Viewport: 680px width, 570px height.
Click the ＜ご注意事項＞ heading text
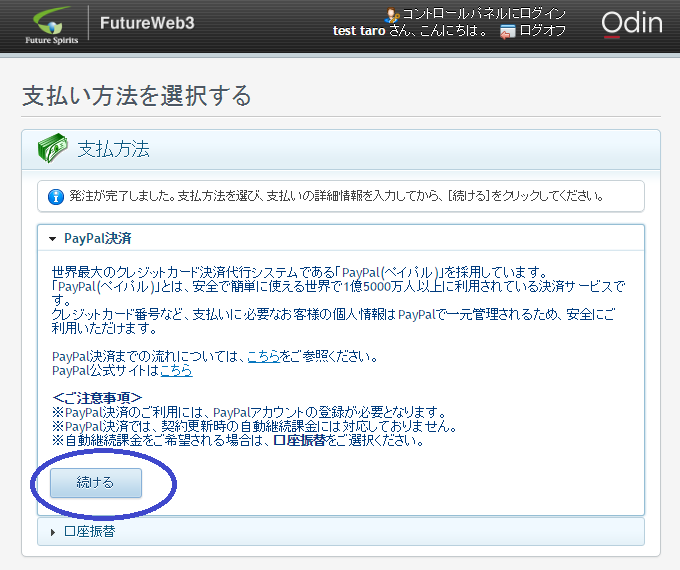click(97, 398)
